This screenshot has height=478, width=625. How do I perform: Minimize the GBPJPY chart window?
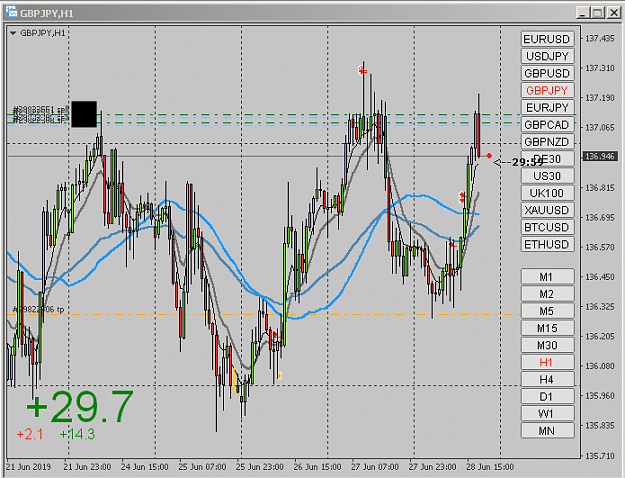(583, 13)
